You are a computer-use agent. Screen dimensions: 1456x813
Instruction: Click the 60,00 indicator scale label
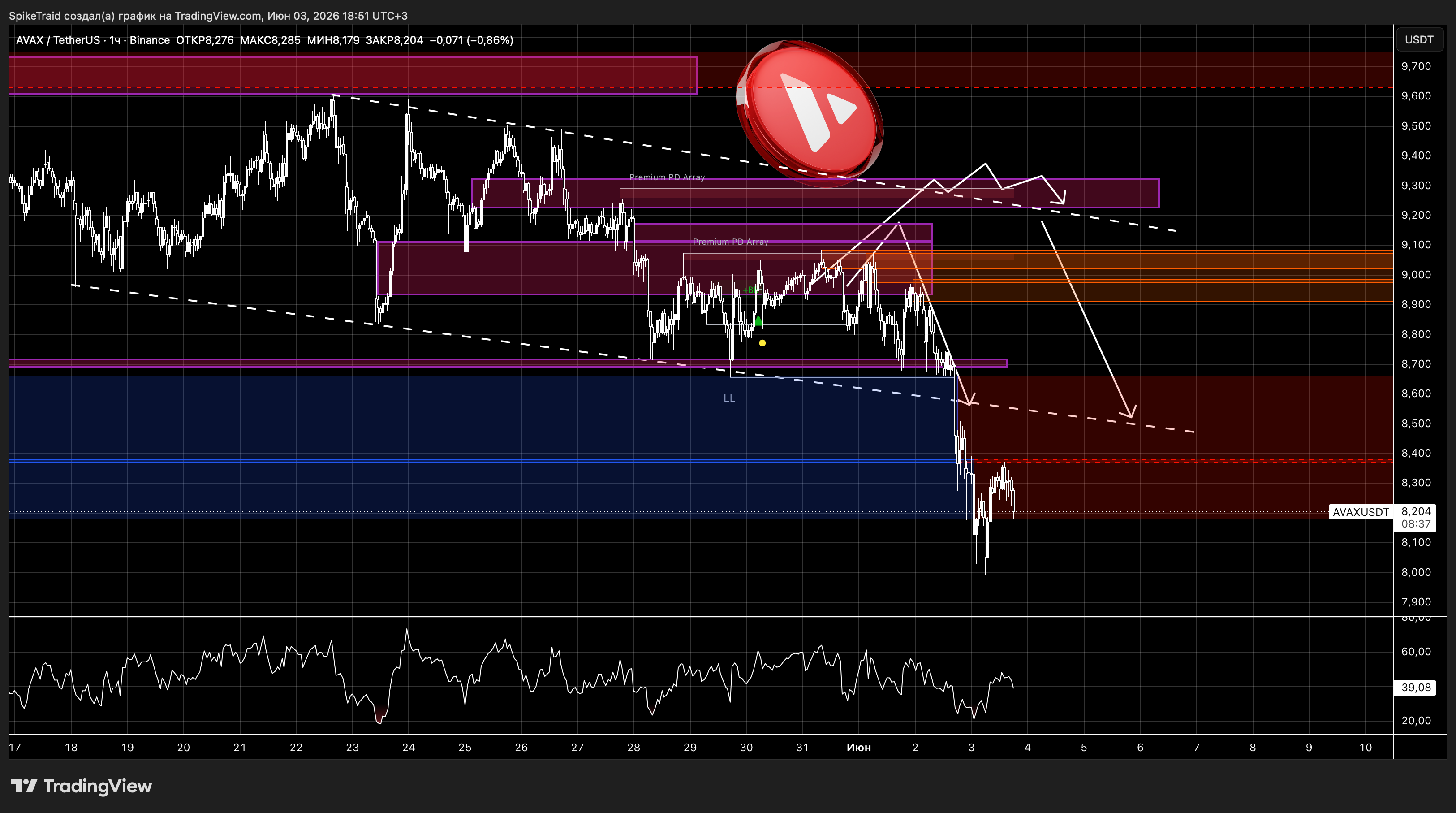(1416, 651)
